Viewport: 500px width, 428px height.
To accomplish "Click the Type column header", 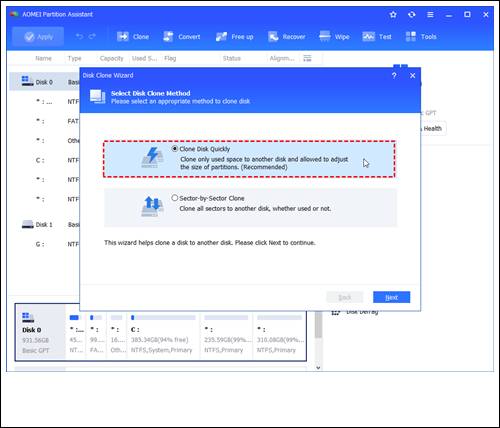I will coord(75,58).
